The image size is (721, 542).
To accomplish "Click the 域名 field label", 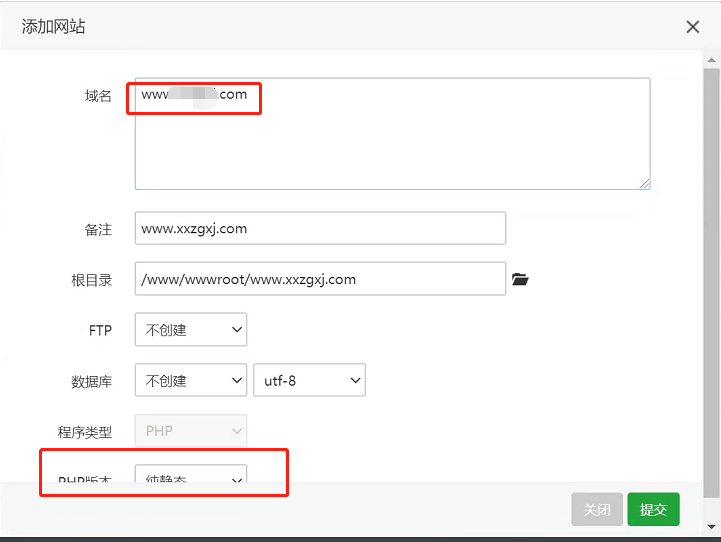I will pos(98,96).
